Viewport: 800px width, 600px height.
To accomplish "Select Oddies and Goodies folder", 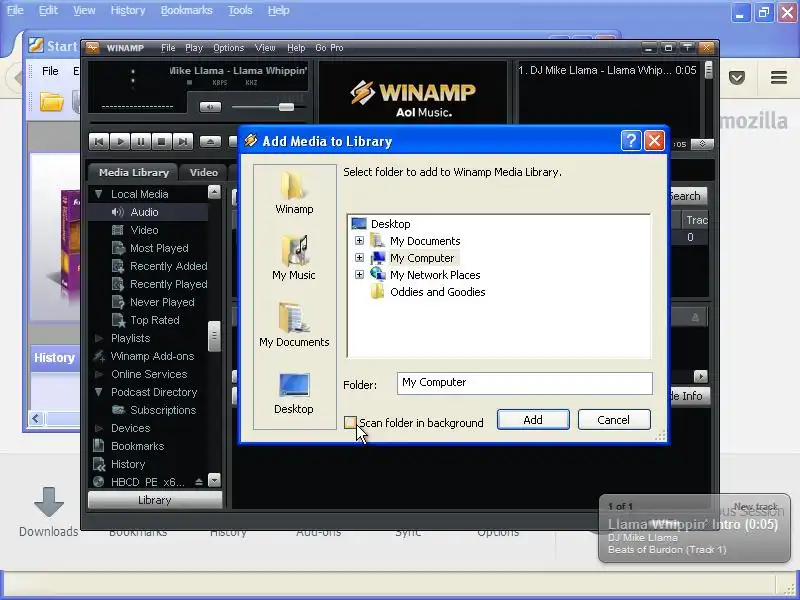I will (x=437, y=292).
